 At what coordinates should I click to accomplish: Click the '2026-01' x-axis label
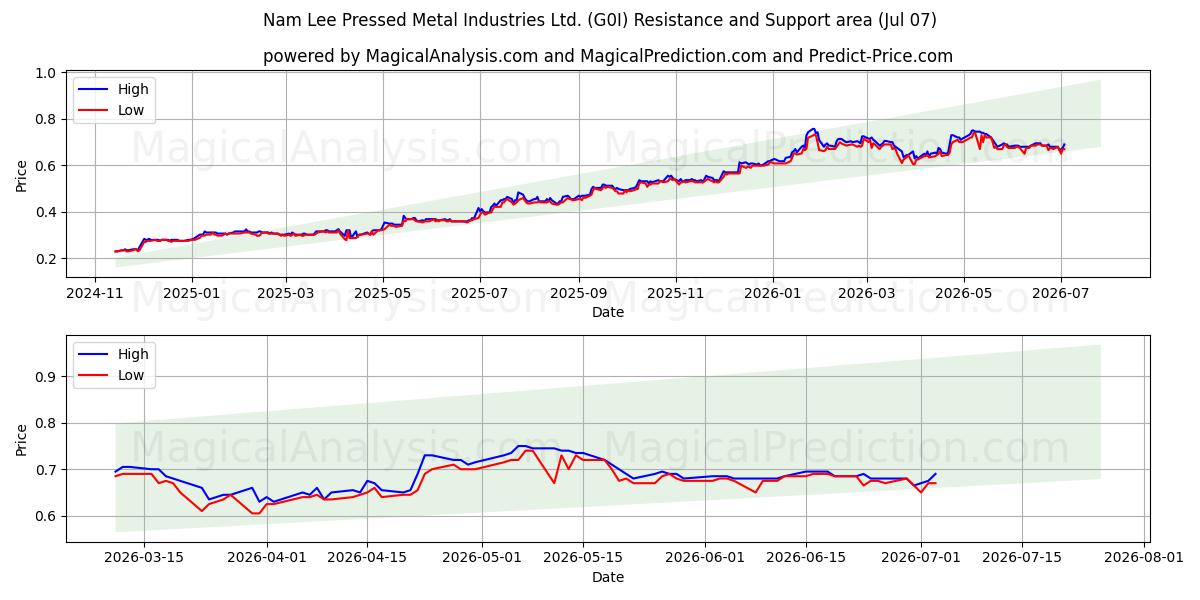[x=771, y=294]
